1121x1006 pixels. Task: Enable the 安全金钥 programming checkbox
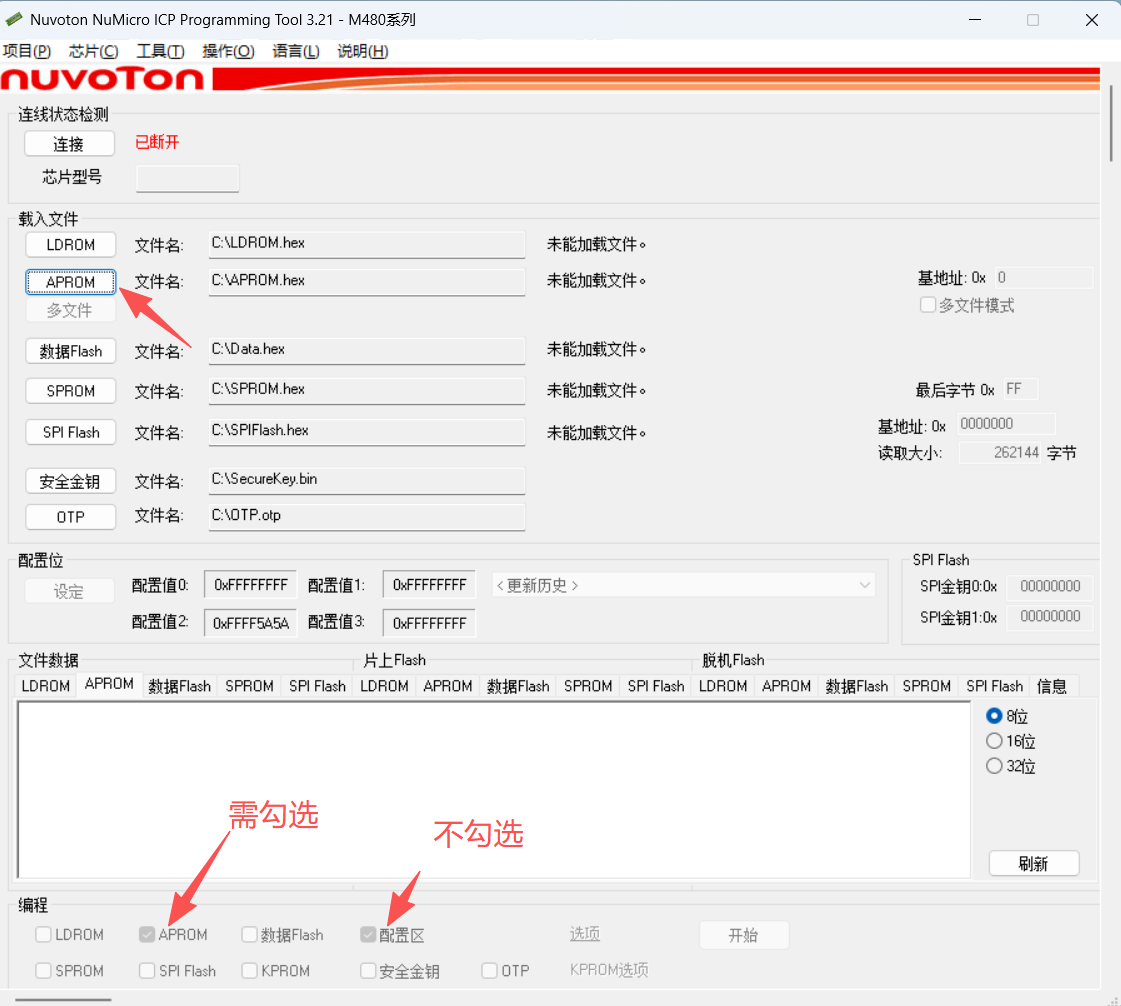(368, 971)
